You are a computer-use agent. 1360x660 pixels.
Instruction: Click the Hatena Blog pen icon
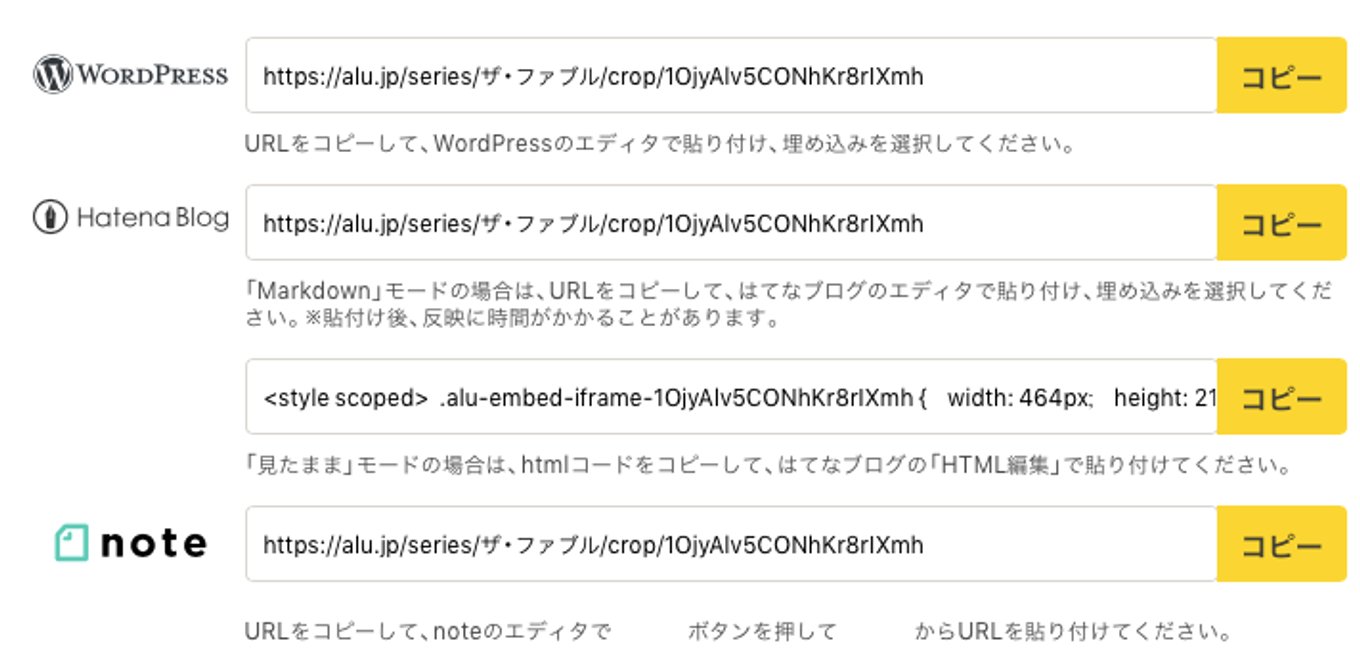[x=49, y=218]
